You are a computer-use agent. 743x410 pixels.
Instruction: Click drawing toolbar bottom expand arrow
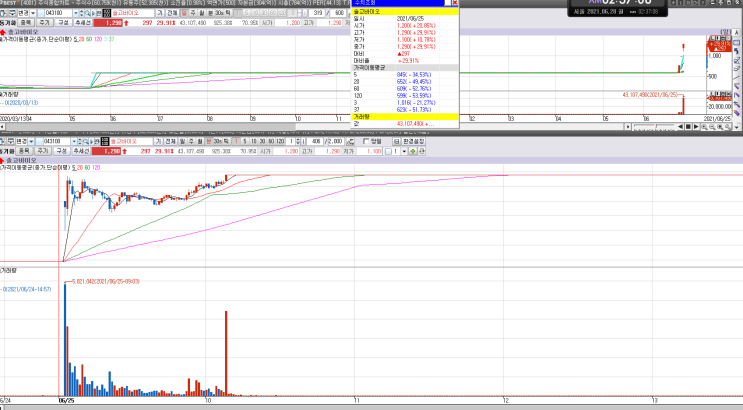pos(736,127)
